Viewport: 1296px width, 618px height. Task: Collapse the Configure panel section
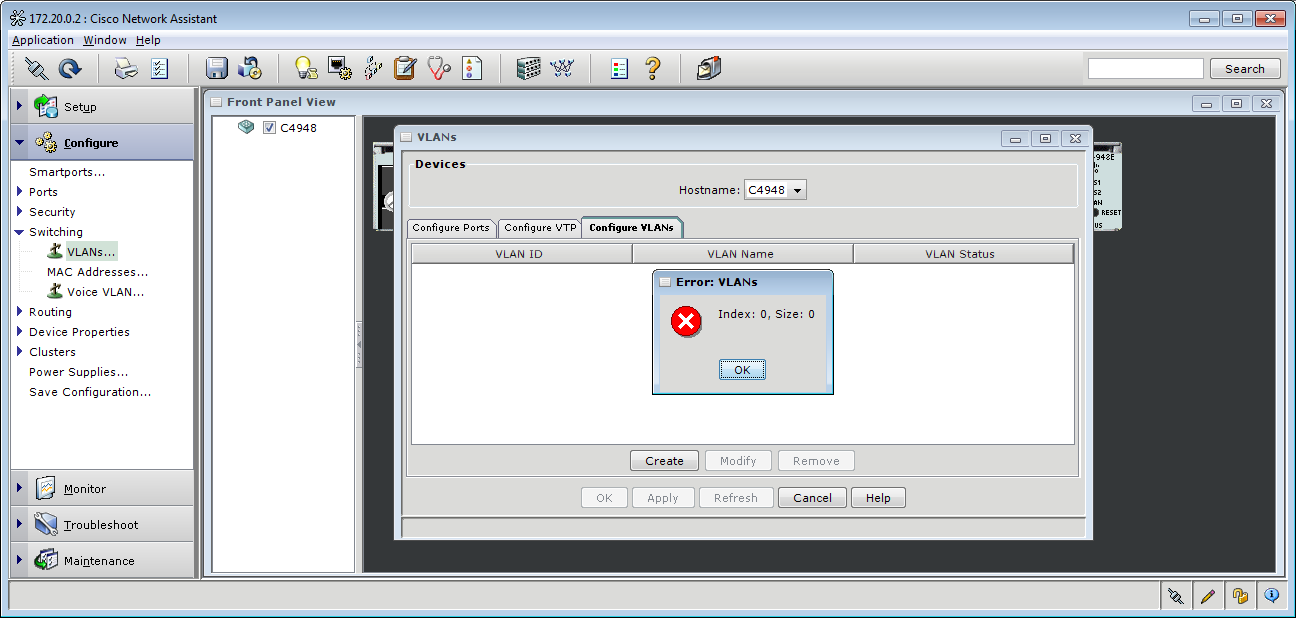(19, 143)
